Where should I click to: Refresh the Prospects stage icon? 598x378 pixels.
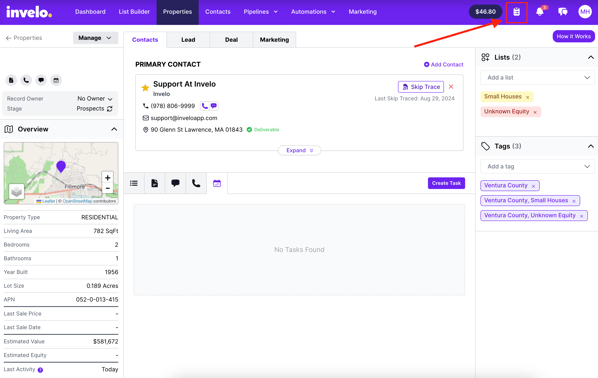tap(110, 109)
